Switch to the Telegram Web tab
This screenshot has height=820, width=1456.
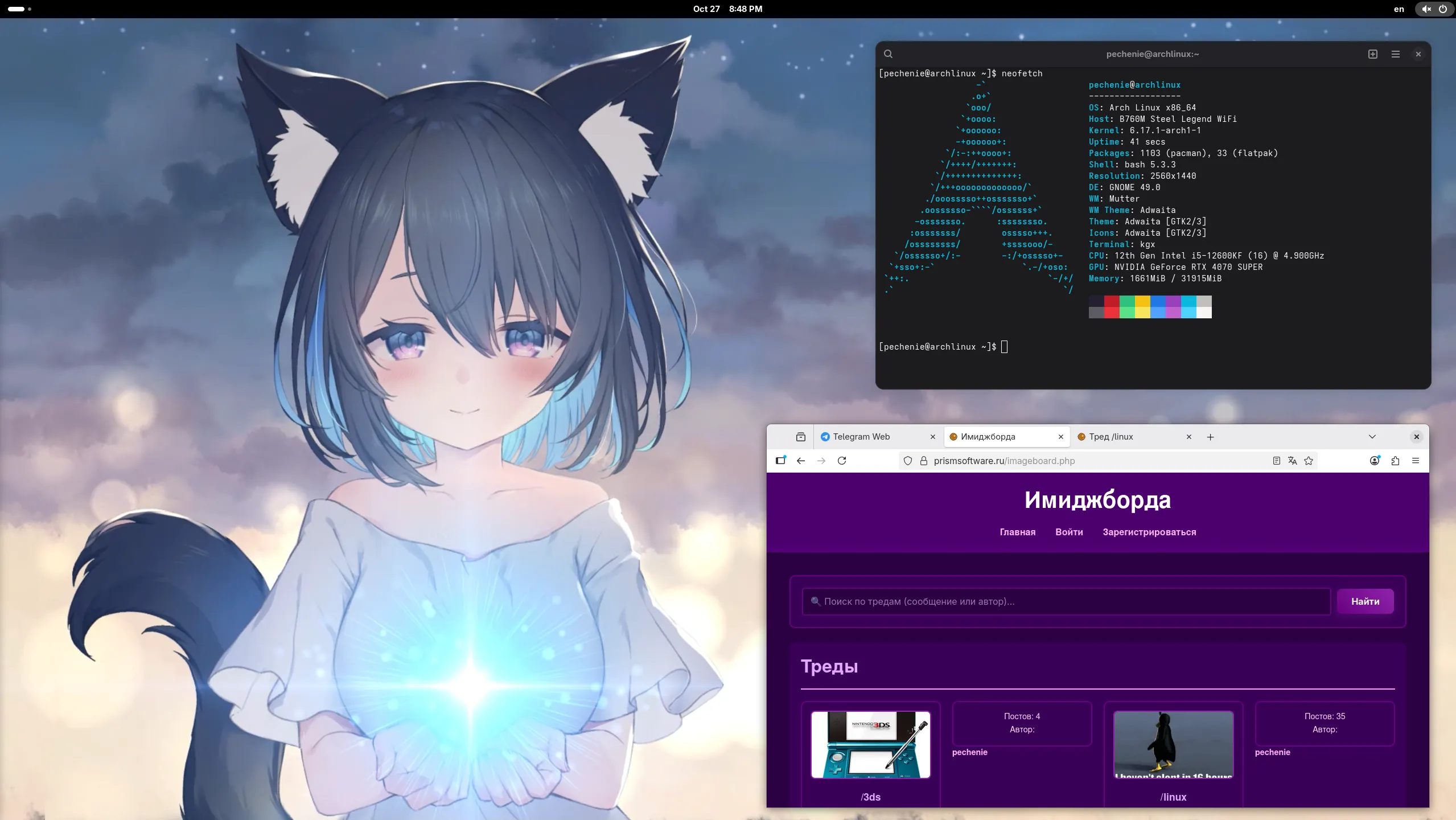[878, 437]
